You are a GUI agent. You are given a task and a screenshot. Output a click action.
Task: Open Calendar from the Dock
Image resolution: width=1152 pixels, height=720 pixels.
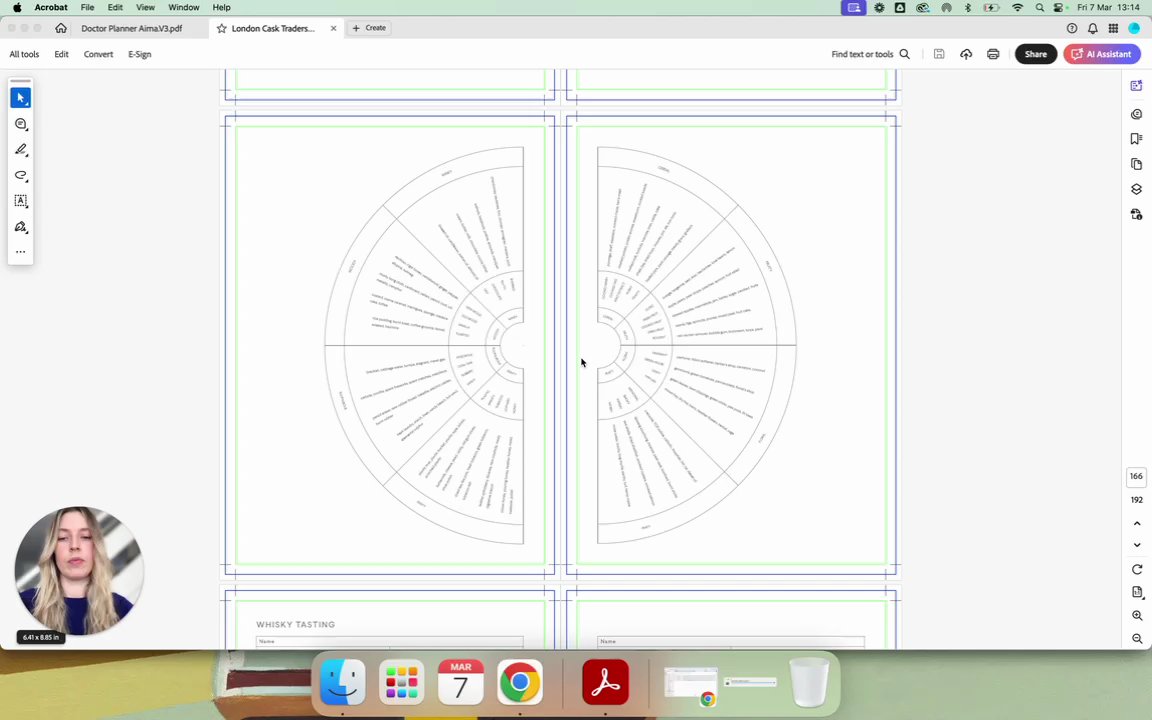tap(461, 683)
